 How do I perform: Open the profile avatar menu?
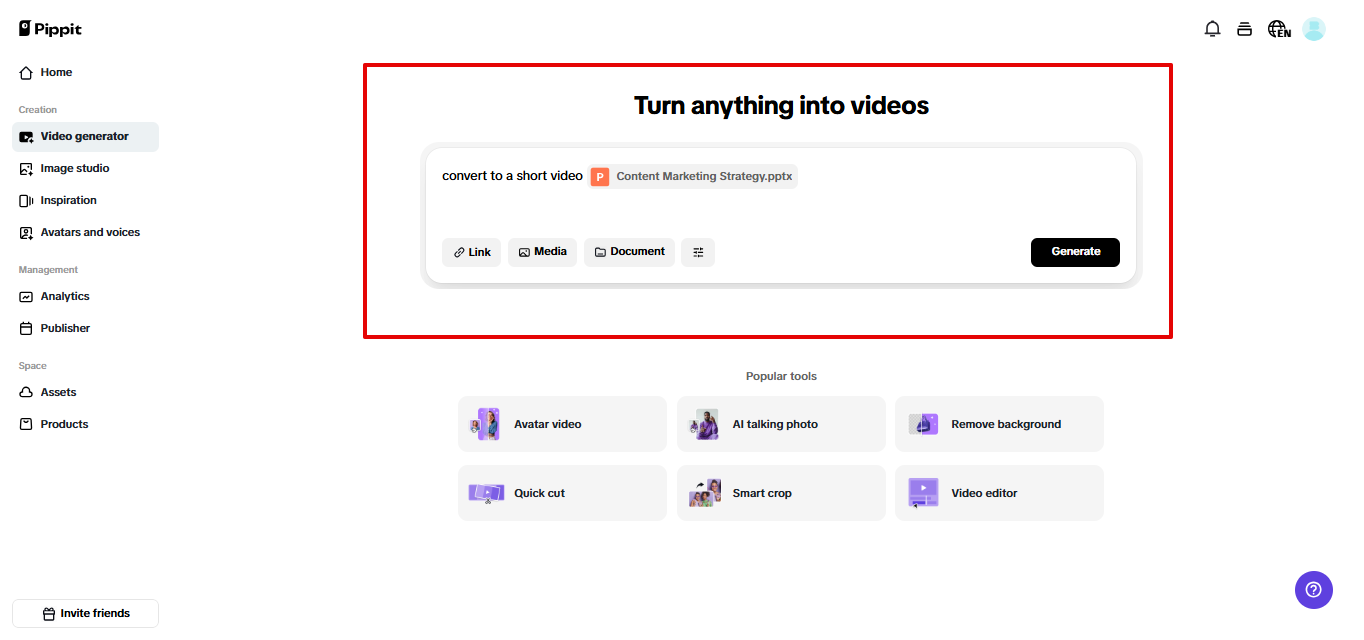pyautogui.click(x=1313, y=29)
